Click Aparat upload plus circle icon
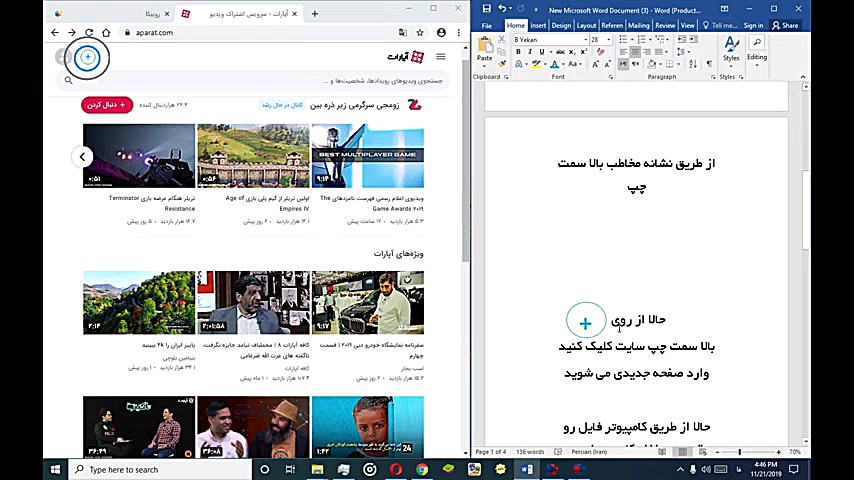The width and height of the screenshot is (854, 480). click(87, 57)
